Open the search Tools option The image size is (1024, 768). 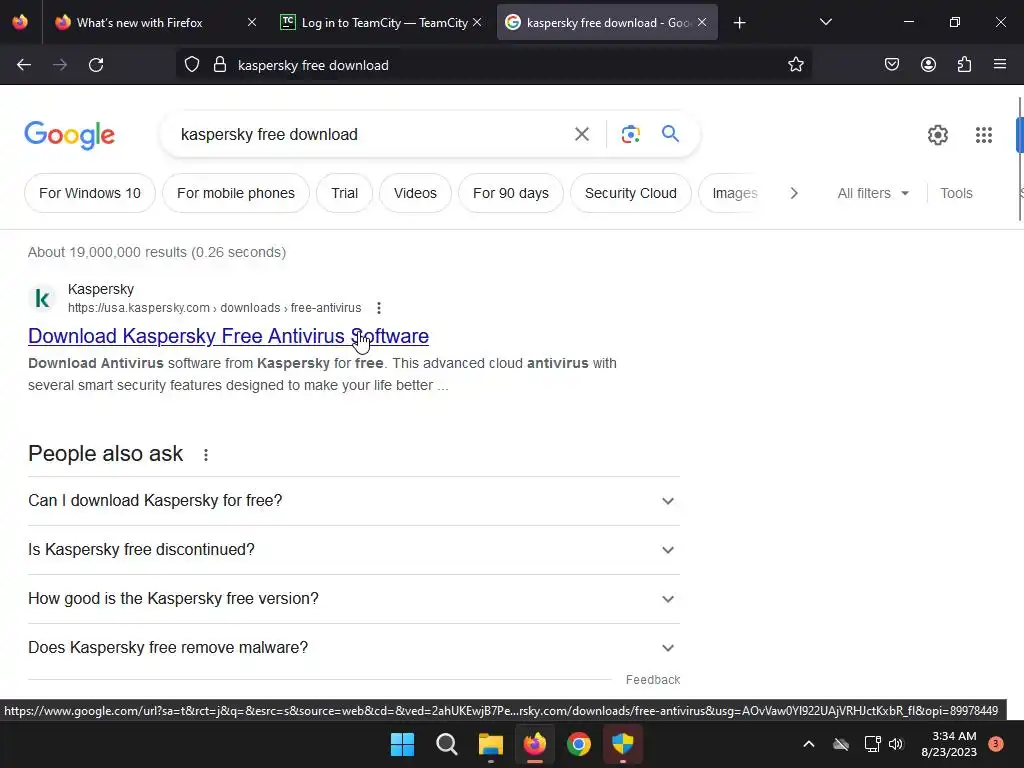click(956, 193)
